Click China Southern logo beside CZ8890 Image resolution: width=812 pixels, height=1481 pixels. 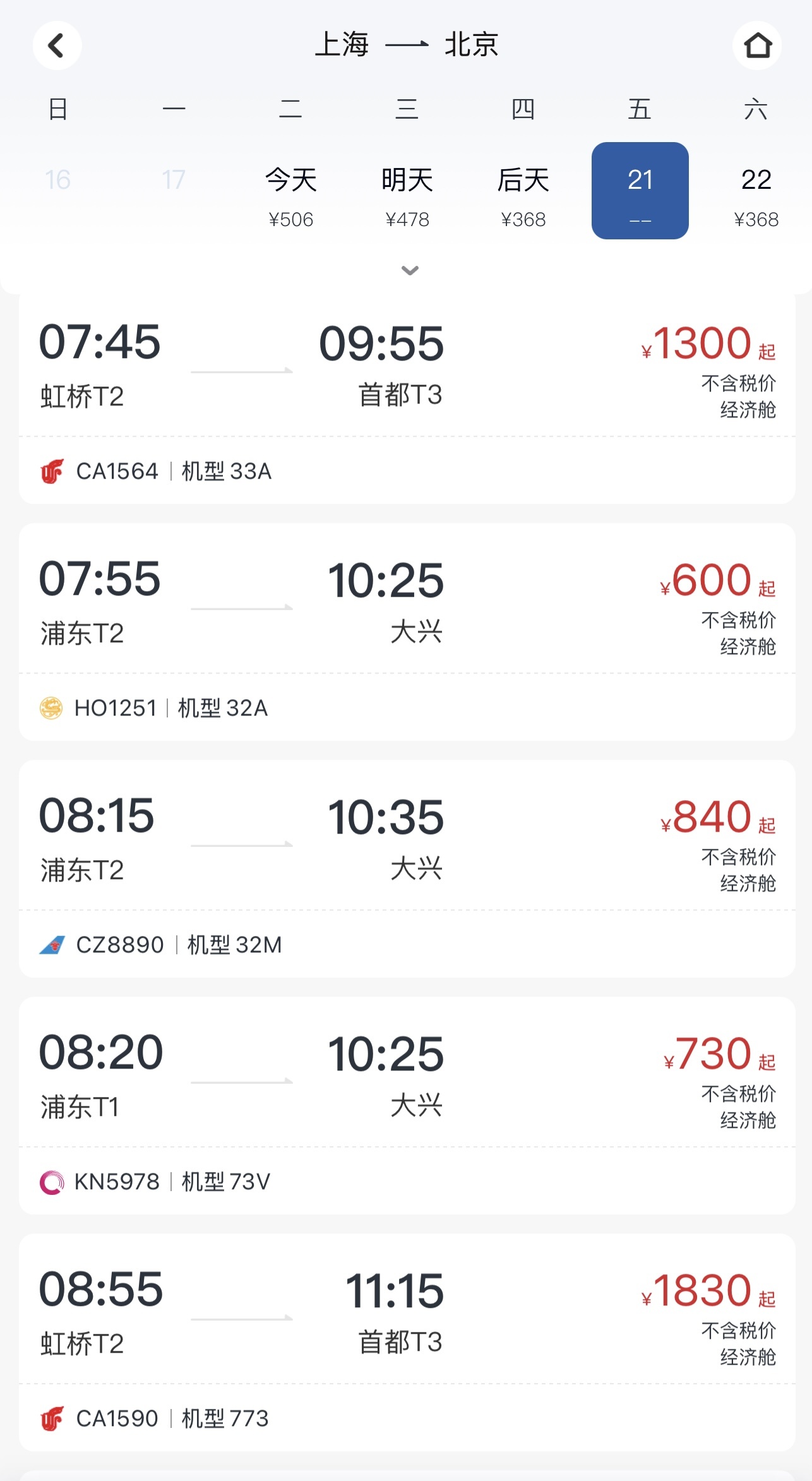(x=52, y=945)
